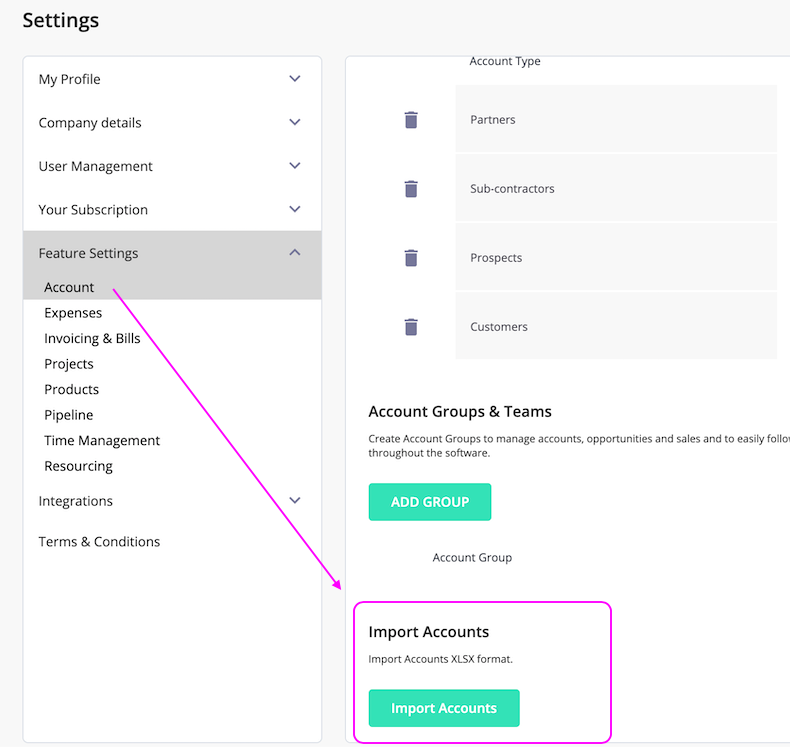Click trash icon beside Sub-contractors

tap(410, 189)
